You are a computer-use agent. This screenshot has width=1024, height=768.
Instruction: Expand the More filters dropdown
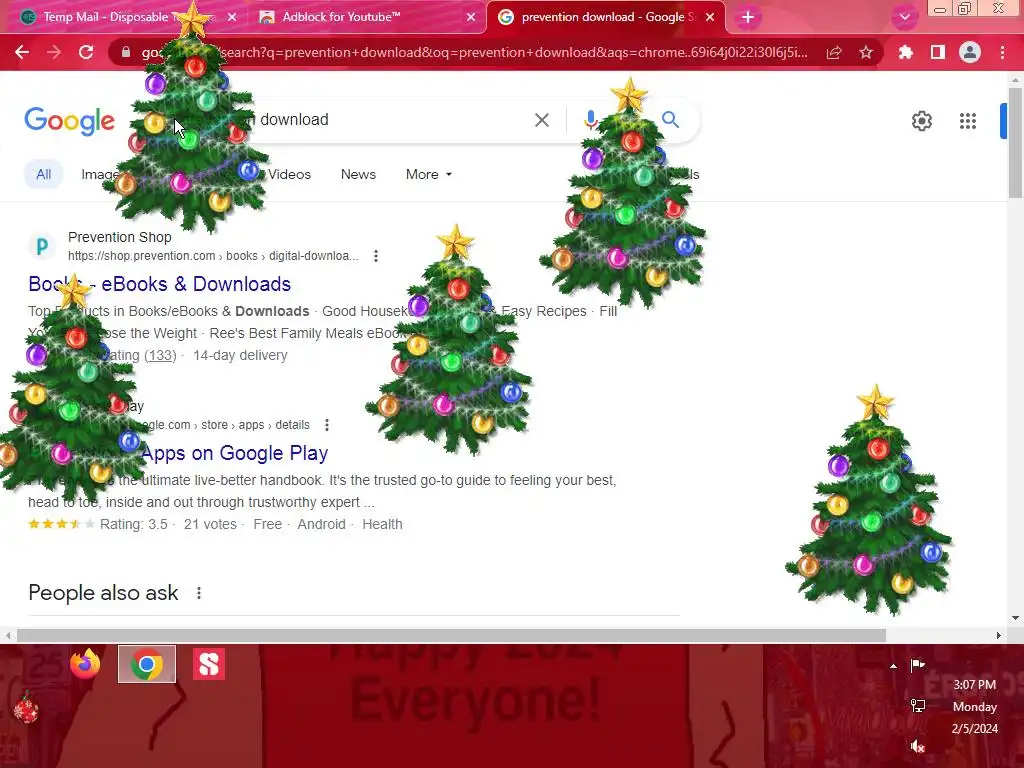(x=428, y=174)
